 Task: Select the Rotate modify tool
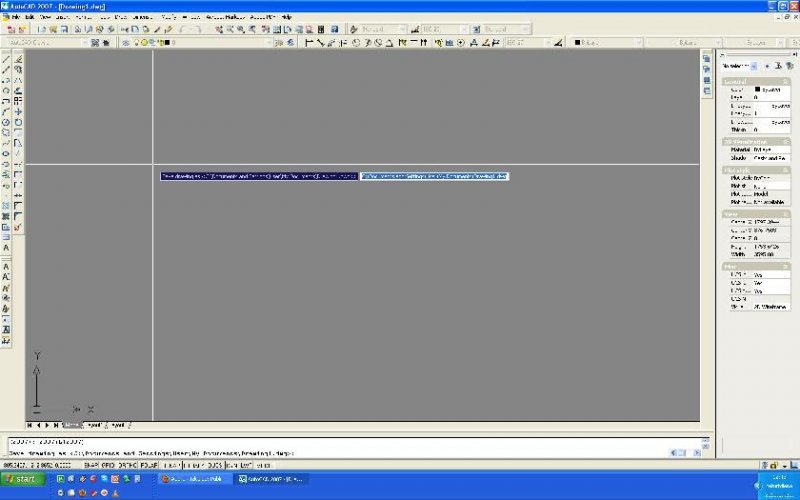(18, 122)
